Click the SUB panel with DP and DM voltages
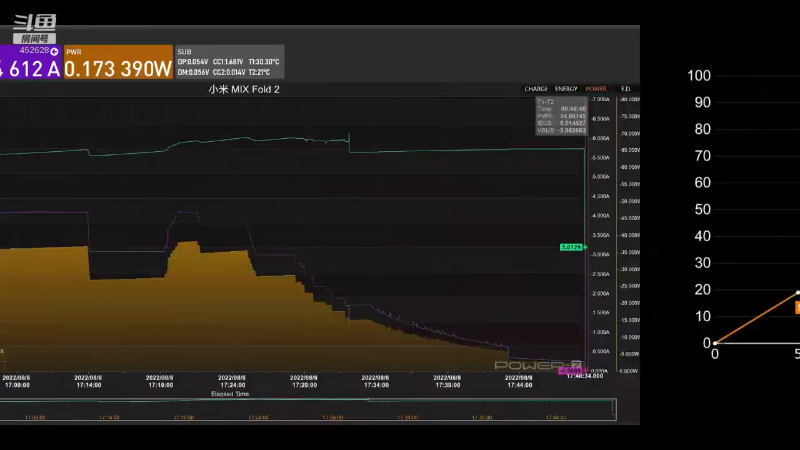Screen dimensions: 800x450 pos(229,62)
